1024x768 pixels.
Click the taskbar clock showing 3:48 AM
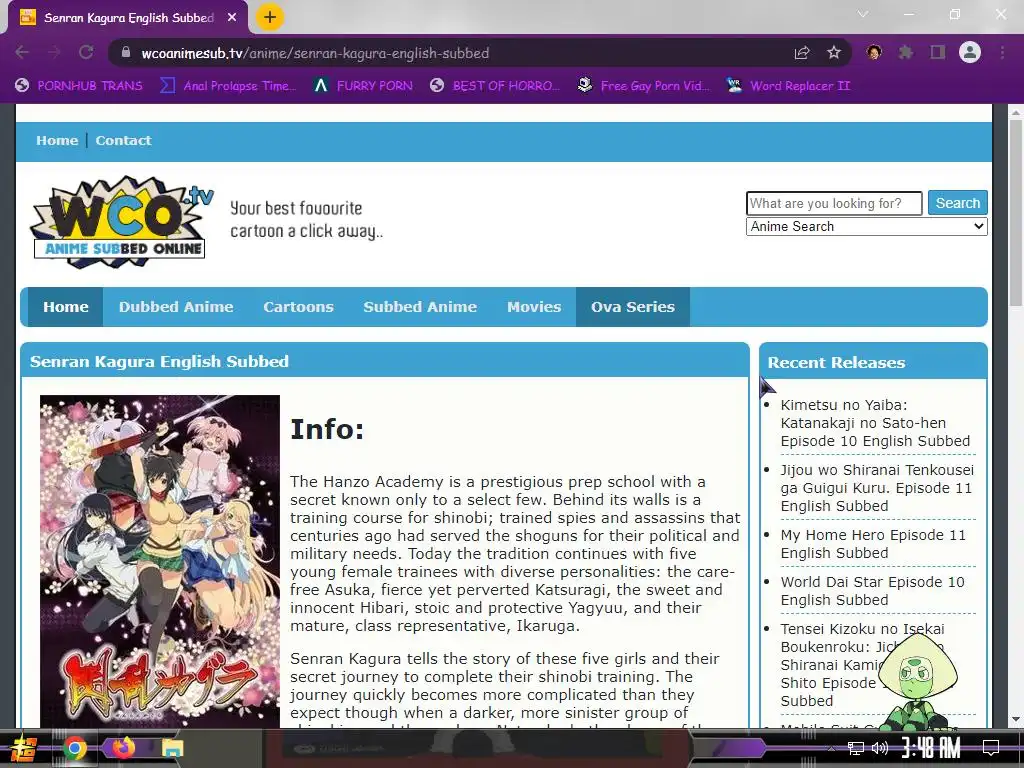[931, 747]
